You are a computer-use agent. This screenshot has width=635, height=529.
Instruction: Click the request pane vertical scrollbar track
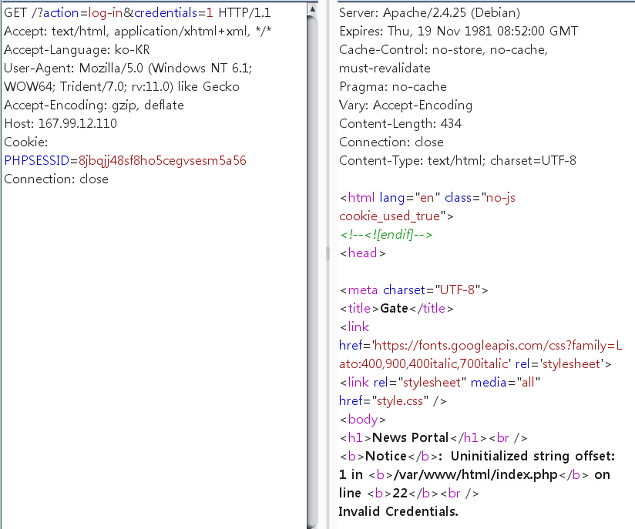tap(312, 271)
